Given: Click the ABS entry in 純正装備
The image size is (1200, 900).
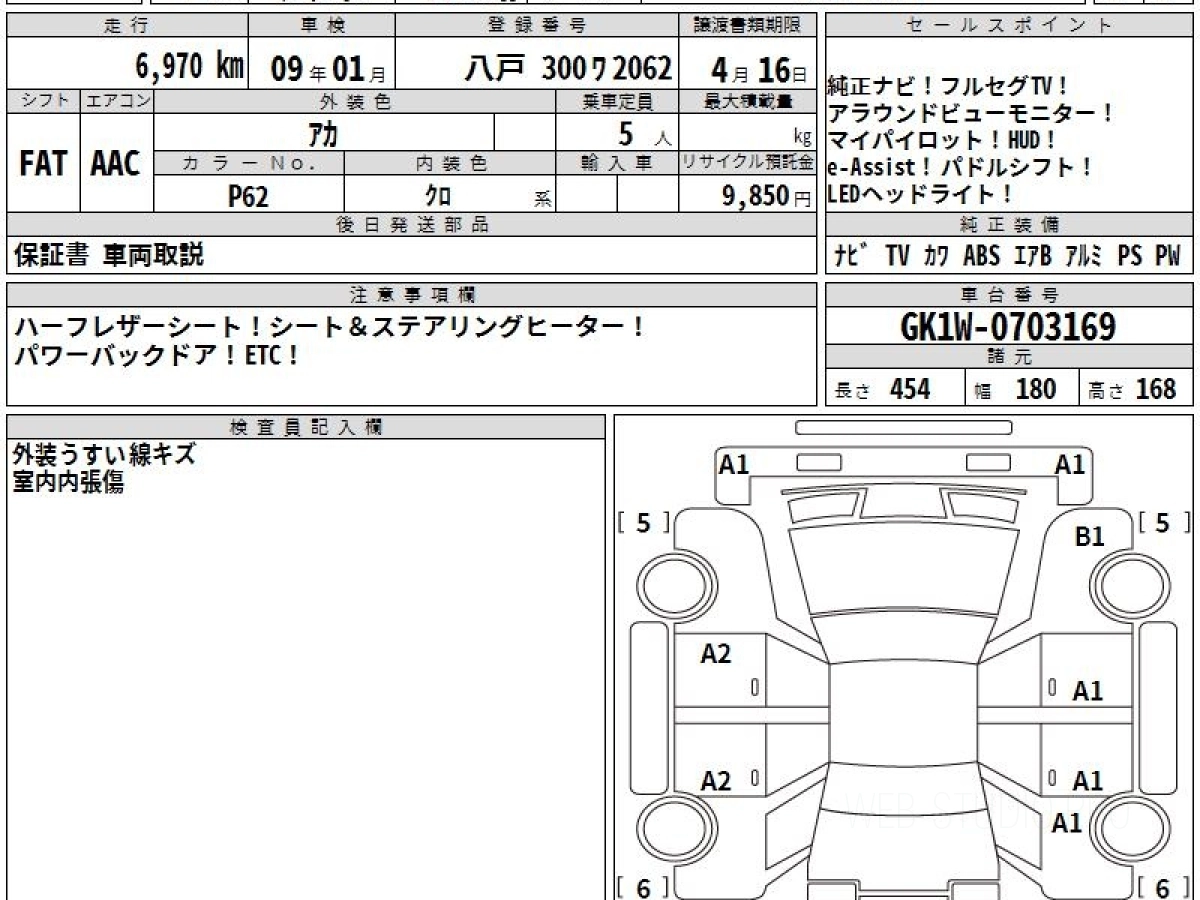Looking at the screenshot, I should coord(981,256).
